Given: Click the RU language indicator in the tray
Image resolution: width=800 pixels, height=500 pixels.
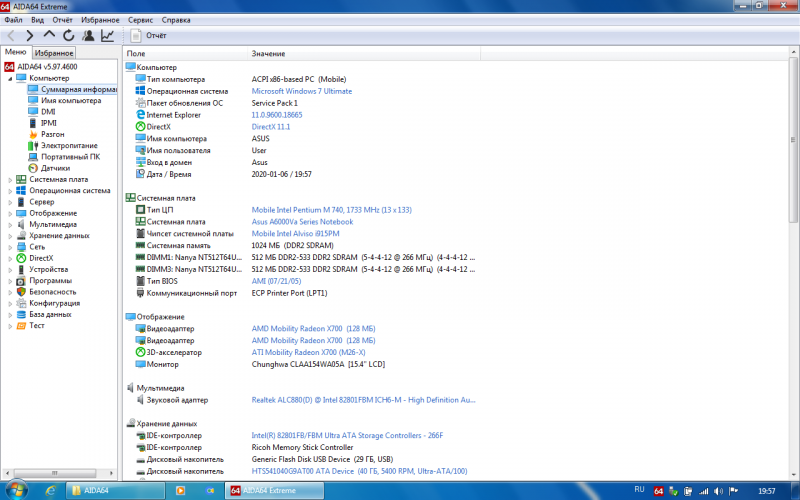Looking at the screenshot, I should (x=639, y=489).
